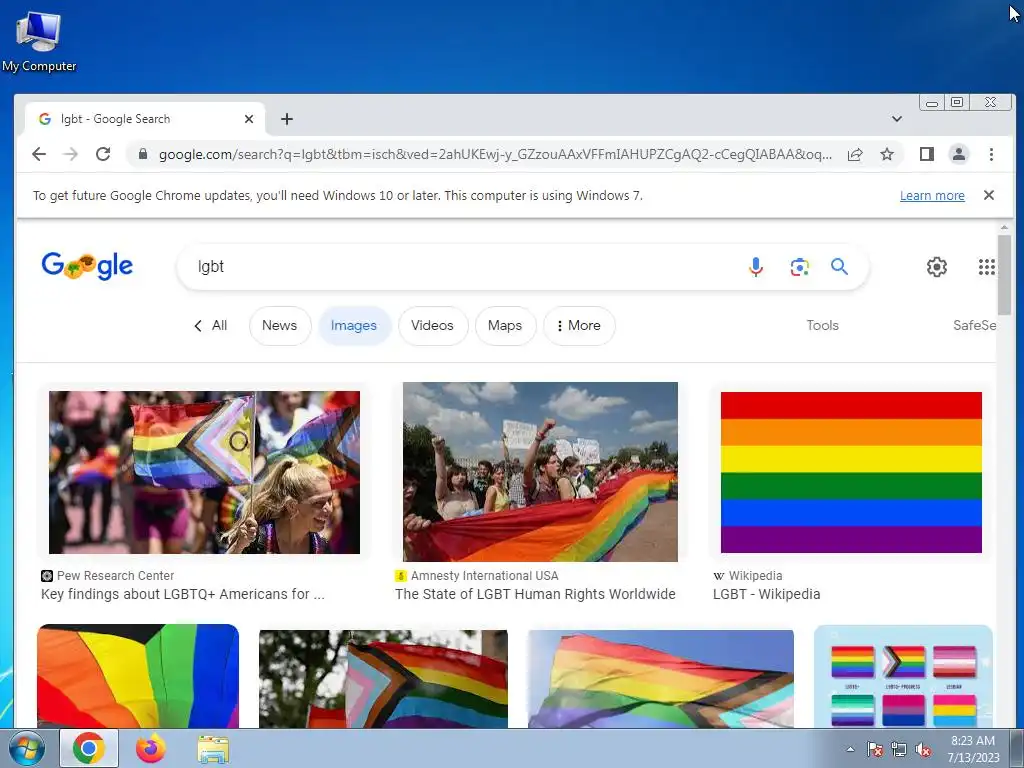
Task: Open Google quick settings gear
Action: 936,266
